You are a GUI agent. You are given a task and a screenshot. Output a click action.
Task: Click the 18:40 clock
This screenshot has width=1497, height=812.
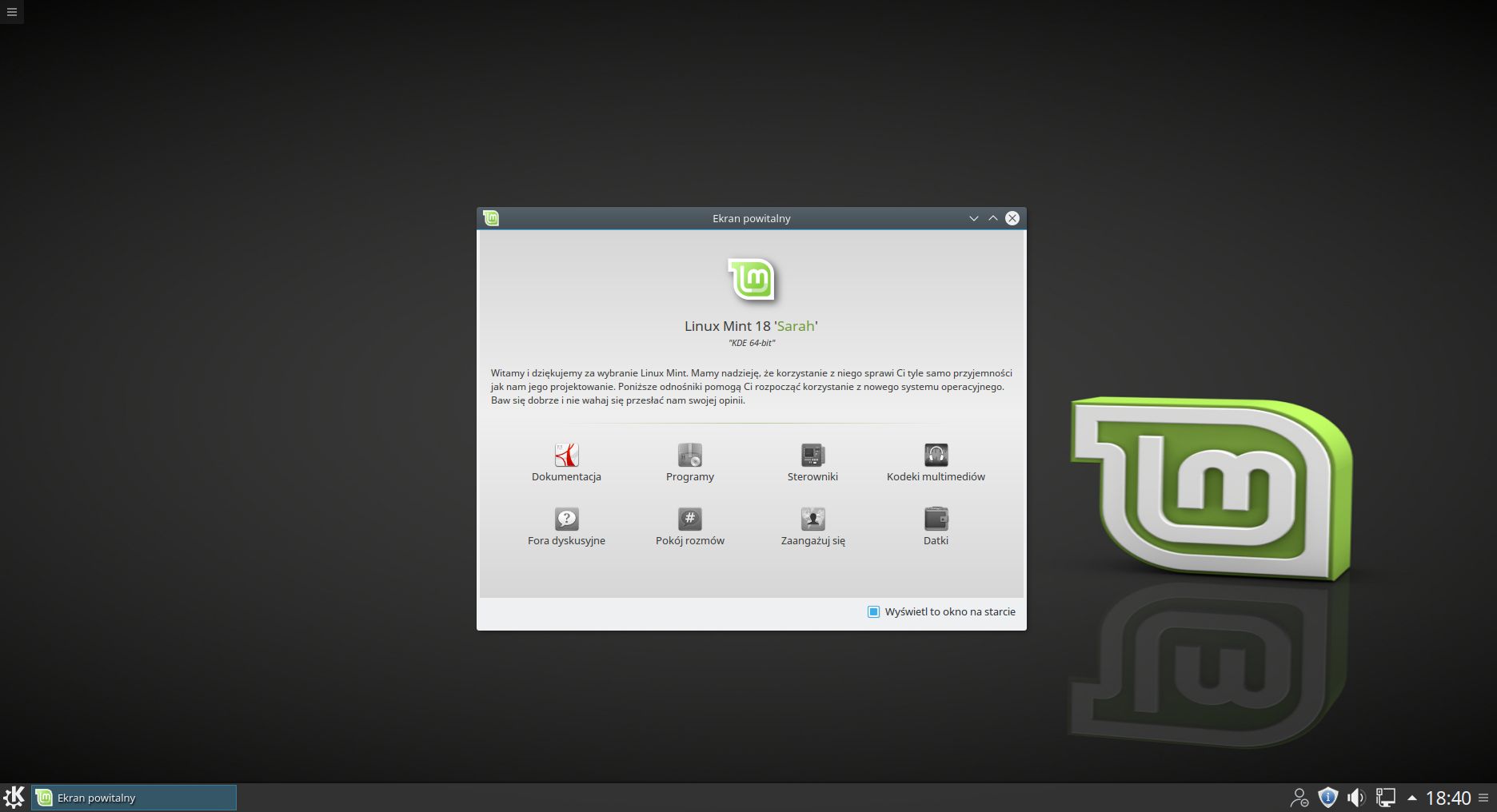click(x=1447, y=798)
